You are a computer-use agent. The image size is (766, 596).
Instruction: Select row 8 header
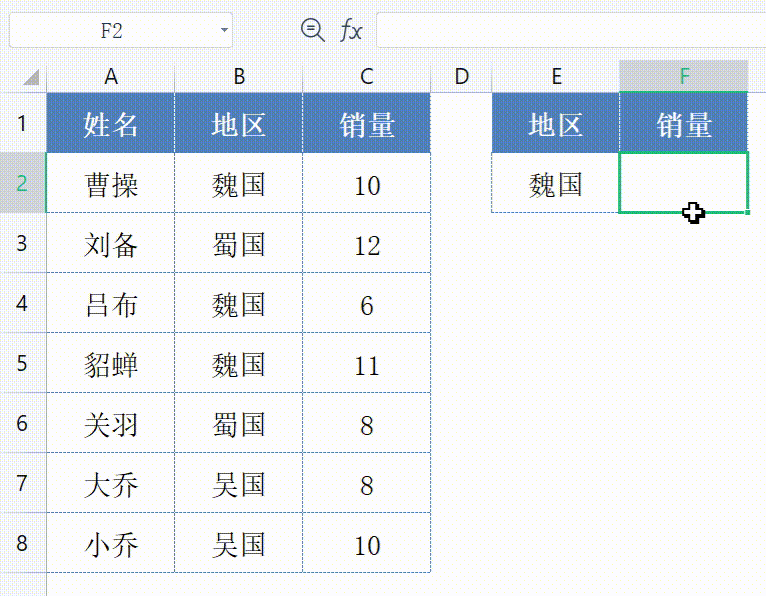pos(22,543)
